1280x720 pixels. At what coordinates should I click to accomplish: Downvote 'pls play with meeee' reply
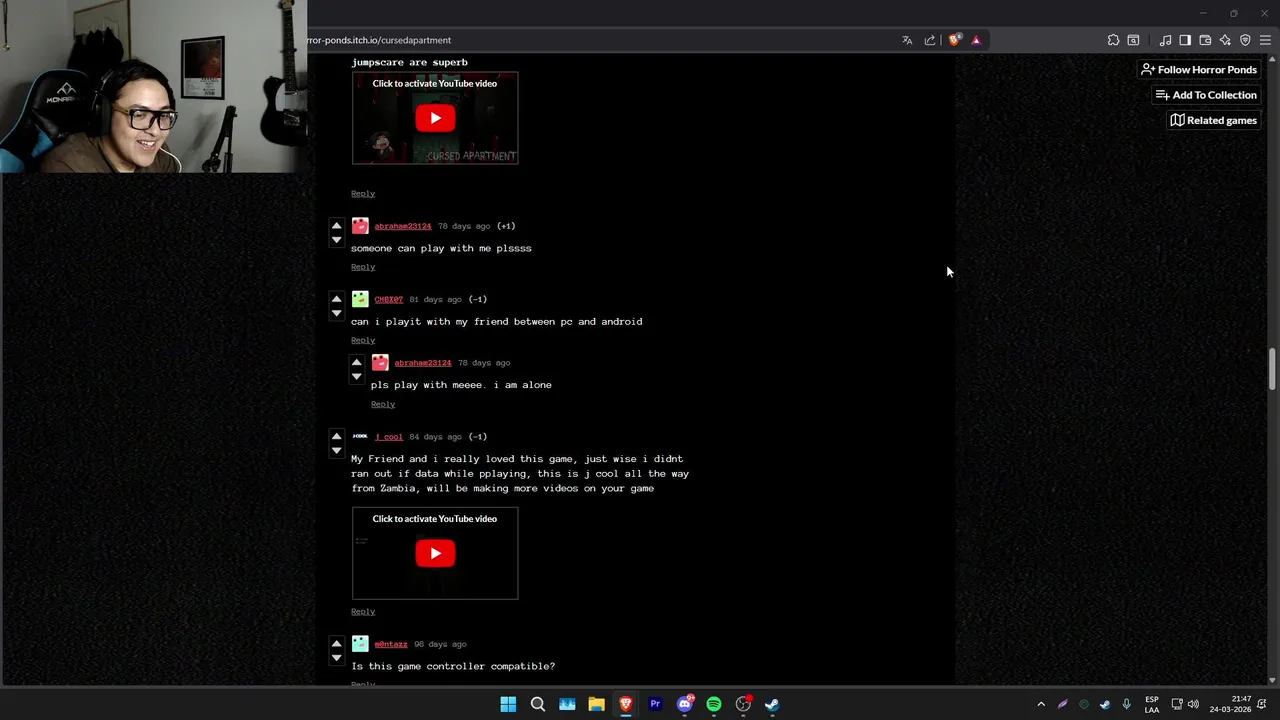click(x=356, y=377)
